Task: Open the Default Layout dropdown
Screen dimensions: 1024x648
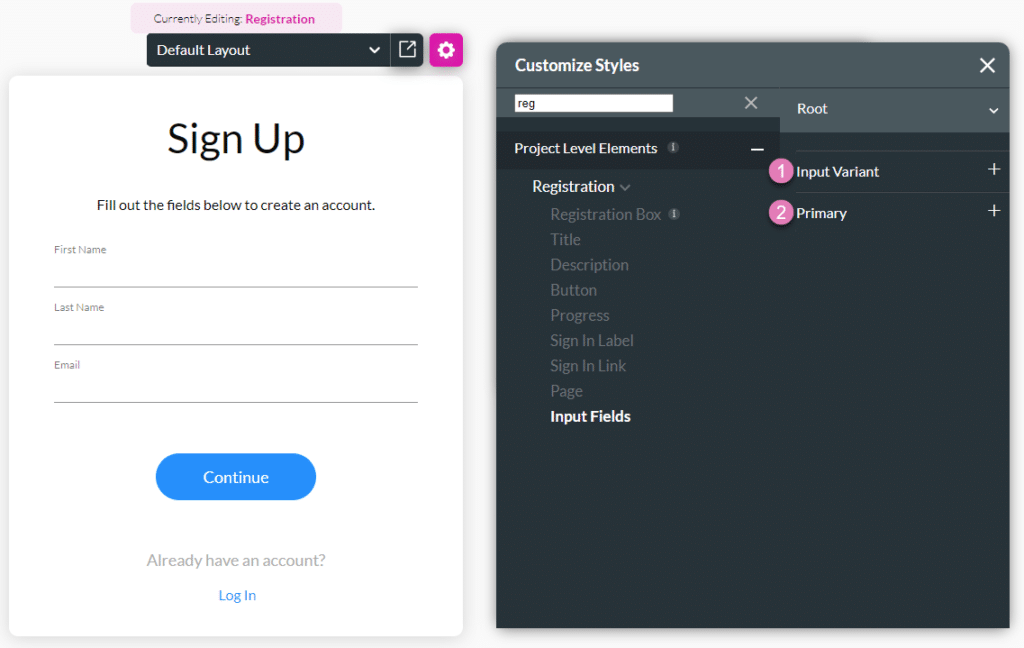Action: [x=268, y=50]
